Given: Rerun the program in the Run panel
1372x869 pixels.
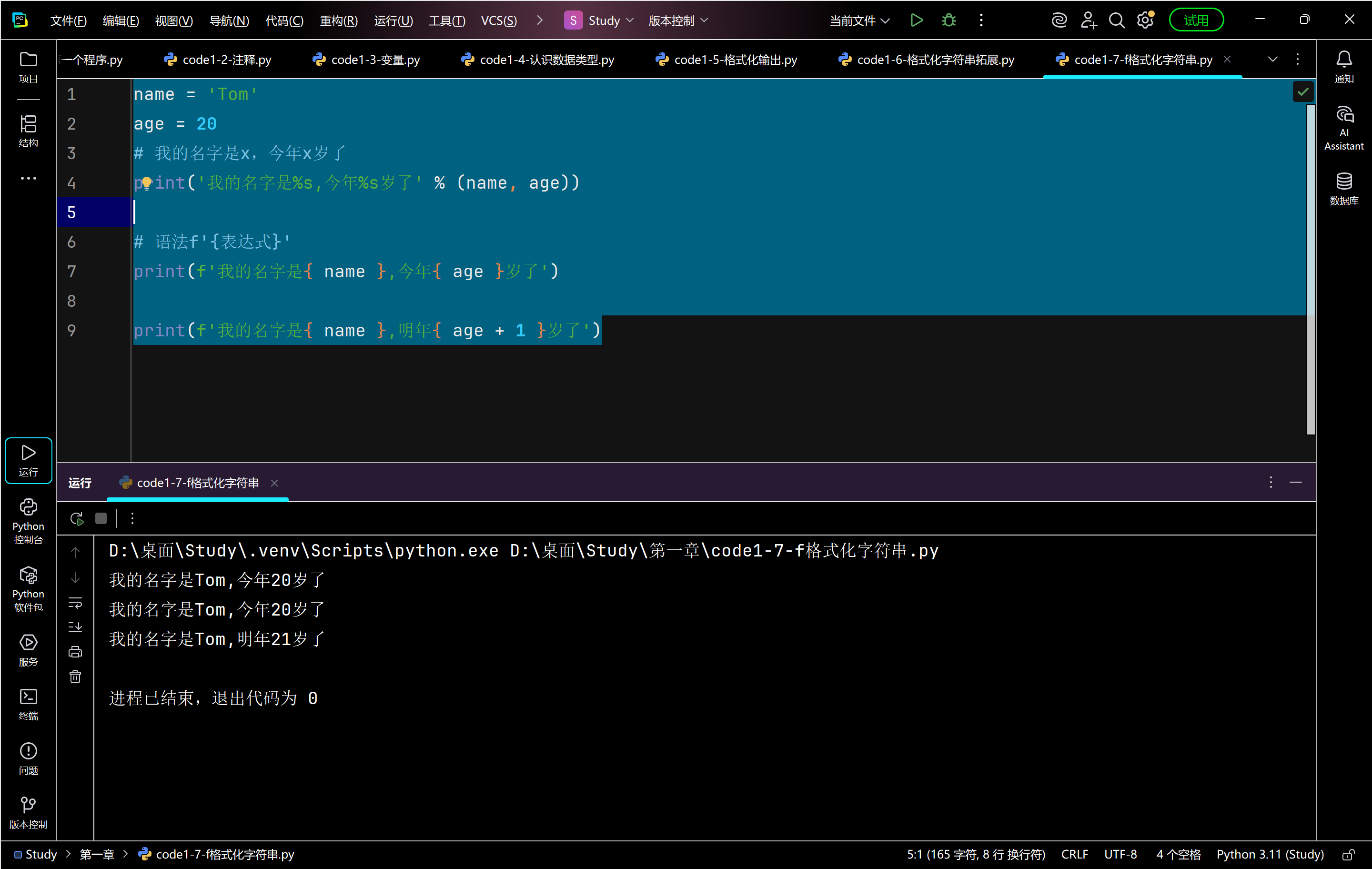Looking at the screenshot, I should coord(76,518).
